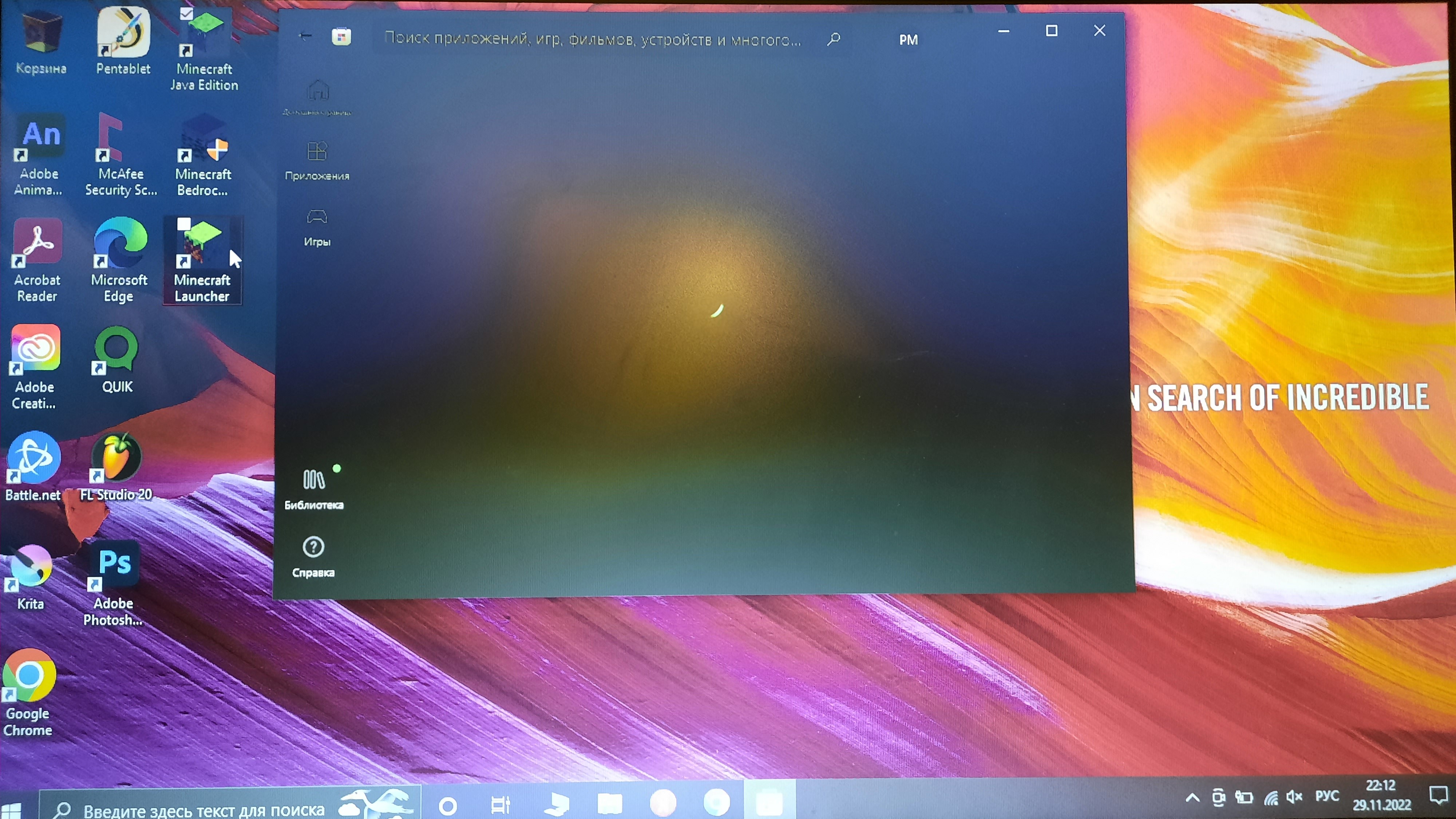1456x819 pixels.
Task: Uncheck the Minecraft Java Edition icon checkbox
Action: 186,13
